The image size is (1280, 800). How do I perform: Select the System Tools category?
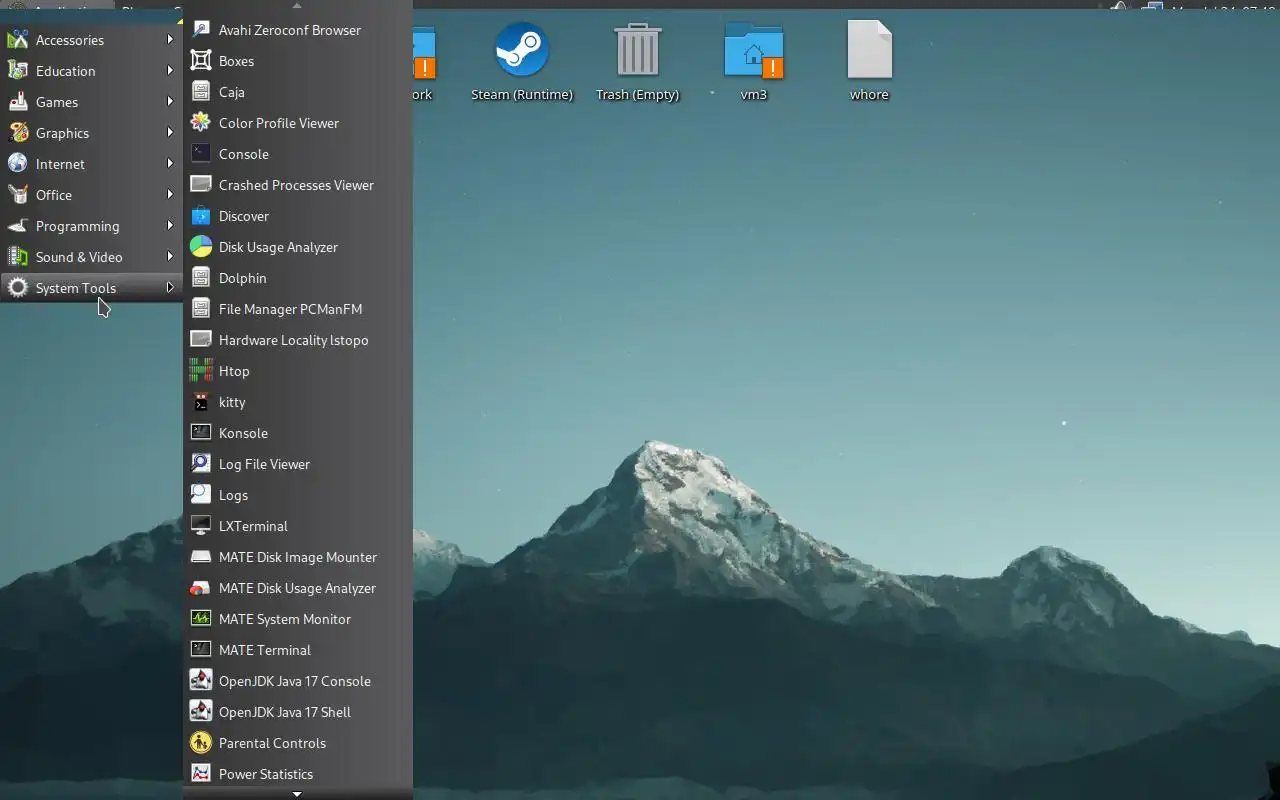pos(91,288)
